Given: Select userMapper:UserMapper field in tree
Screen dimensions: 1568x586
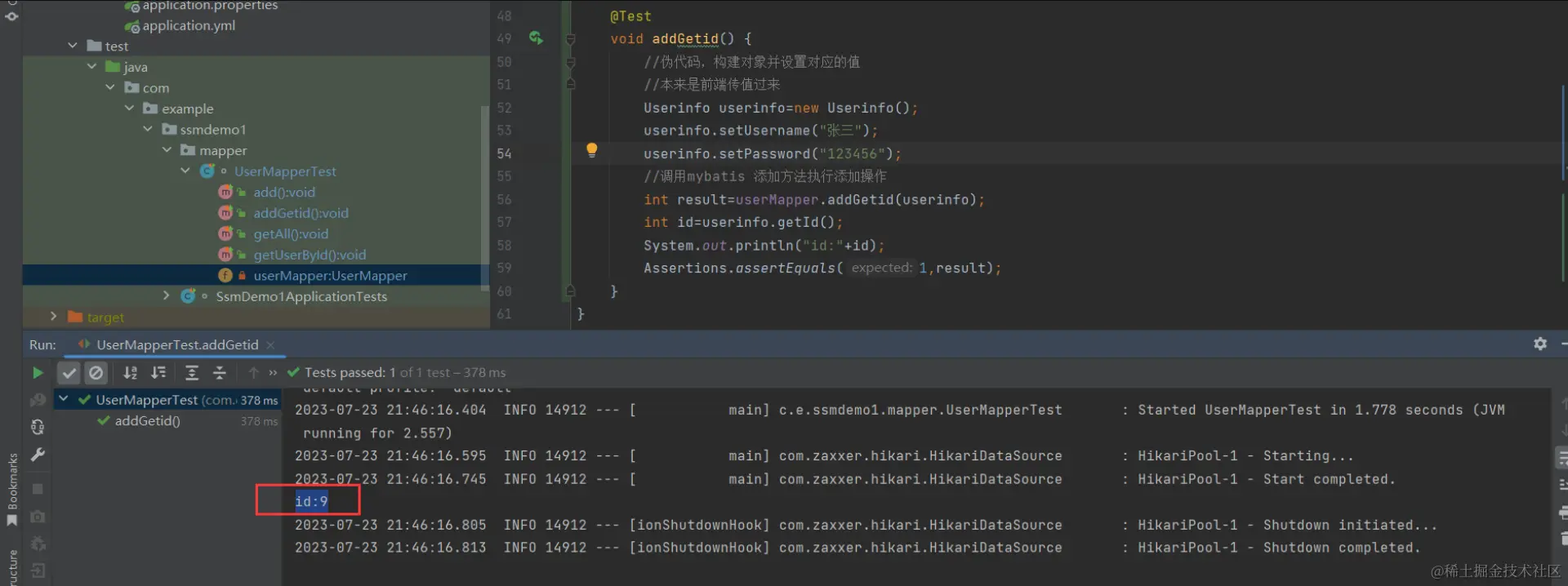Looking at the screenshot, I should (x=330, y=276).
